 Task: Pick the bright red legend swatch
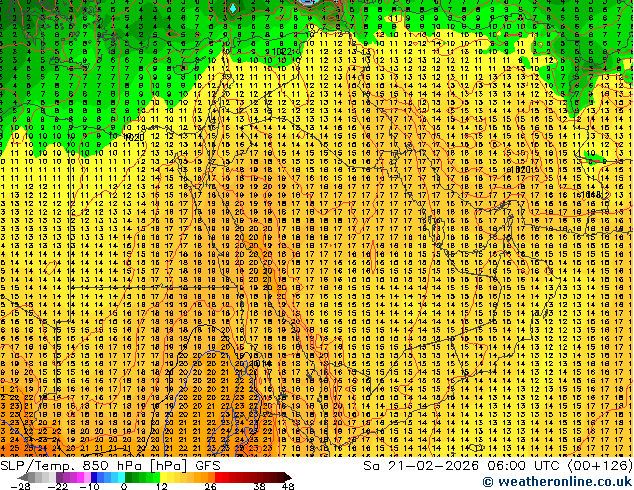218,477
